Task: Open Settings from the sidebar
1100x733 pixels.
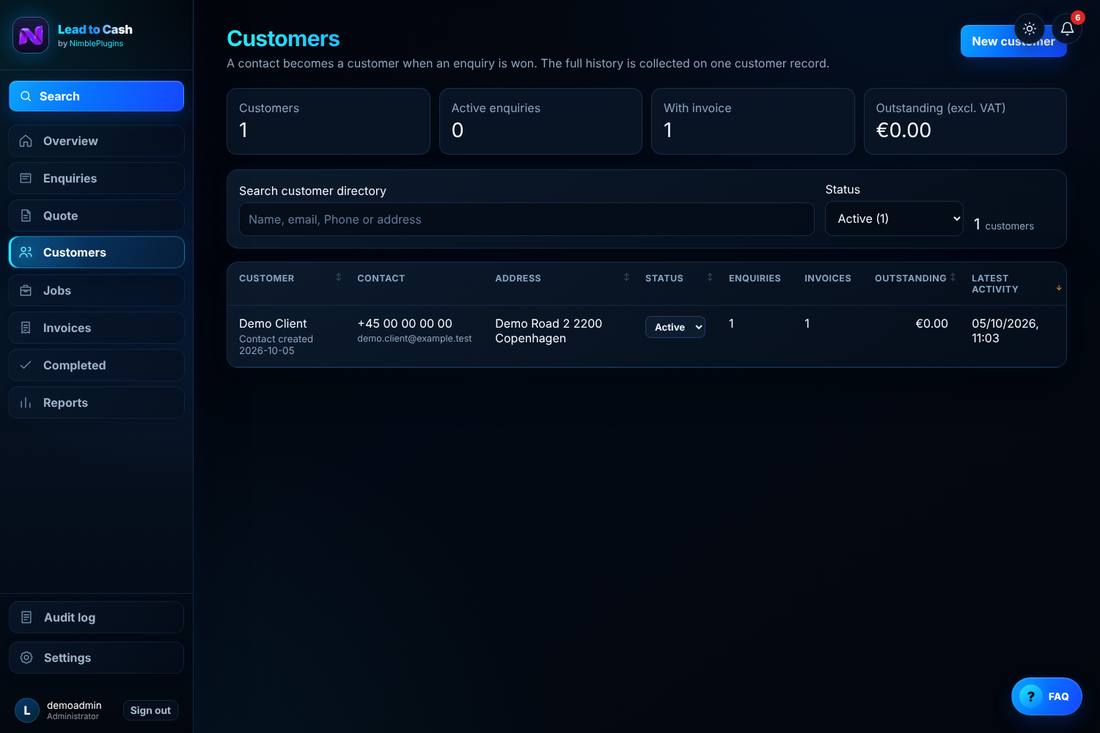Action: 97,657
